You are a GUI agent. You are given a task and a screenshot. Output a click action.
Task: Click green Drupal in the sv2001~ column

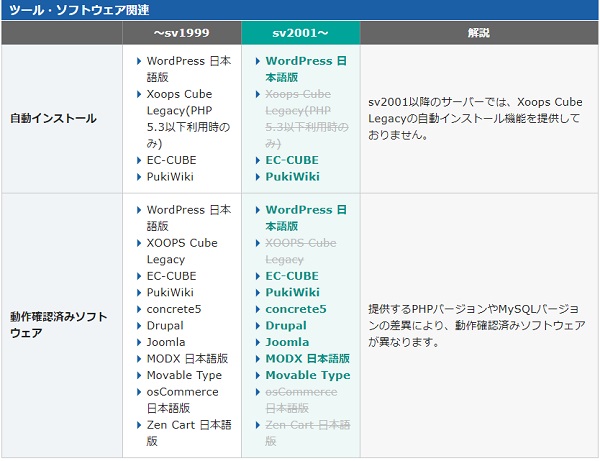(x=286, y=326)
